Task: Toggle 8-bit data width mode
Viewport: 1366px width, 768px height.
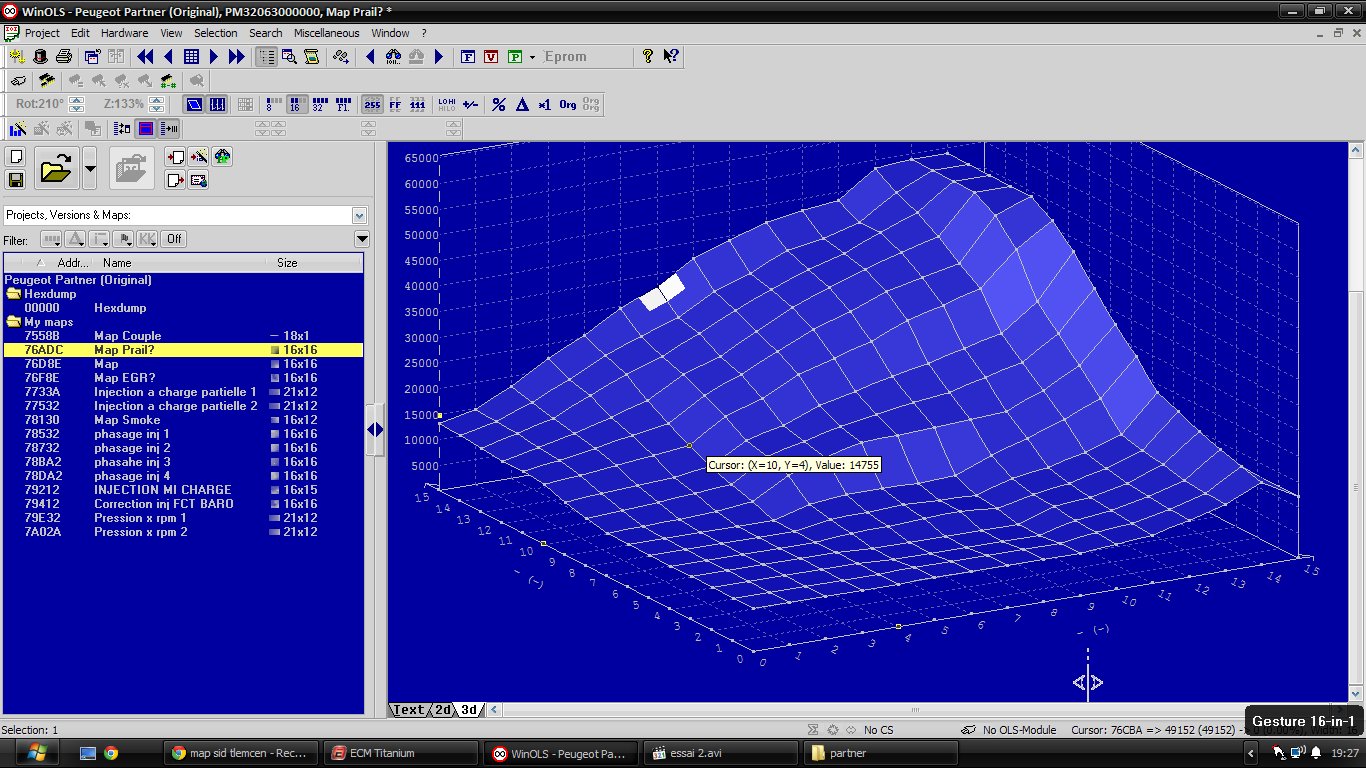Action: point(274,105)
